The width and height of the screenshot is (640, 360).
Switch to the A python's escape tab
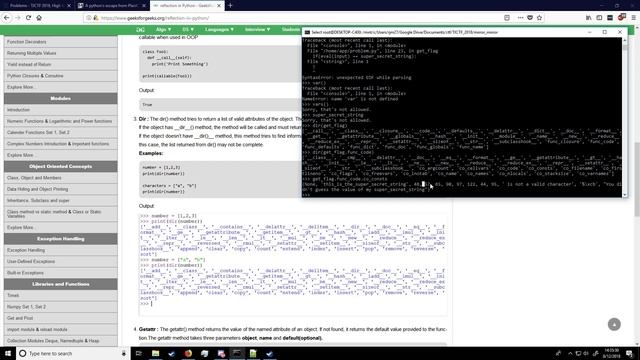pos(111,6)
